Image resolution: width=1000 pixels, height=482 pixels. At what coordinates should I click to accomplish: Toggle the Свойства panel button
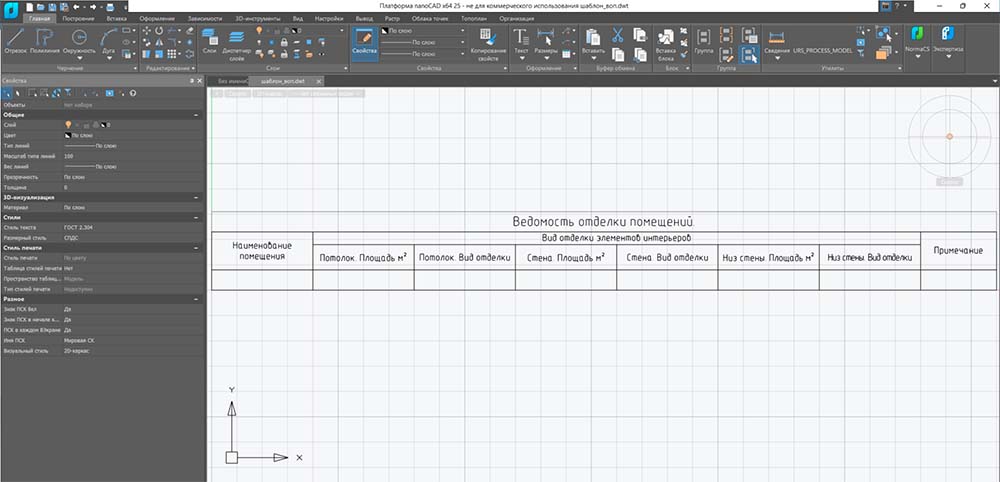[365, 38]
